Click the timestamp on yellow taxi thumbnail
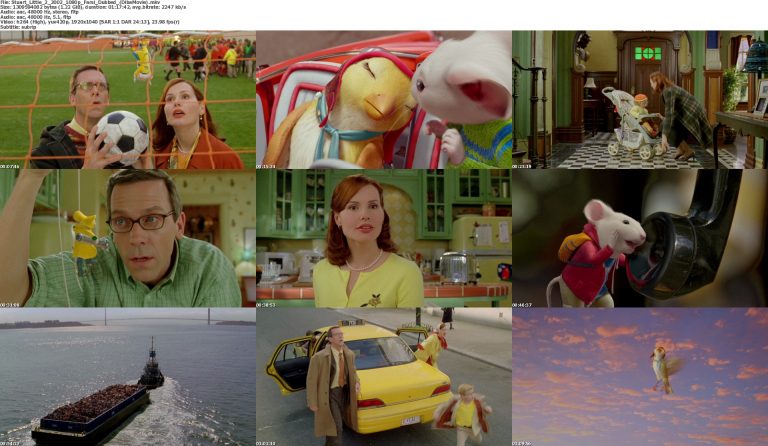The image size is (768, 446). click(x=266, y=442)
